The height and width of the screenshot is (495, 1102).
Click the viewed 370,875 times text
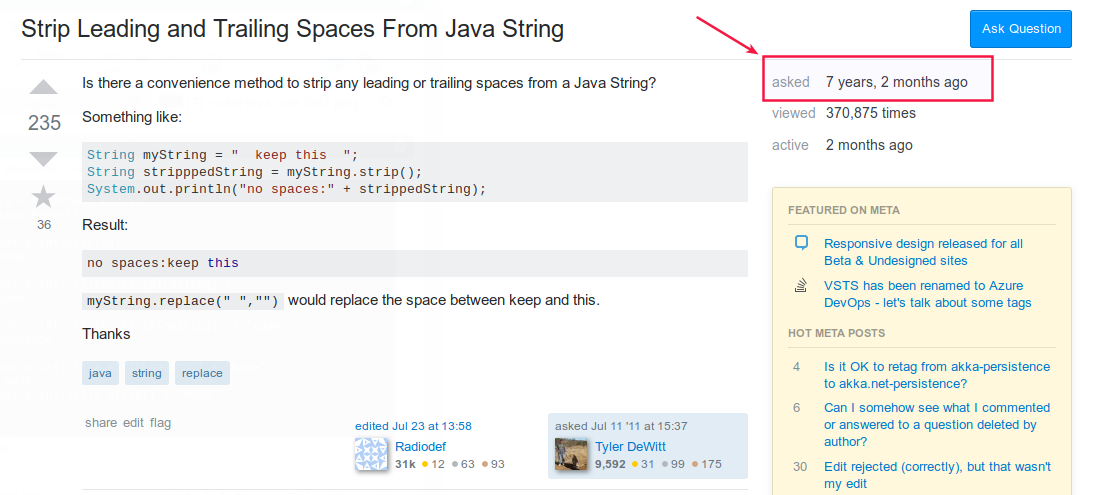coord(843,113)
